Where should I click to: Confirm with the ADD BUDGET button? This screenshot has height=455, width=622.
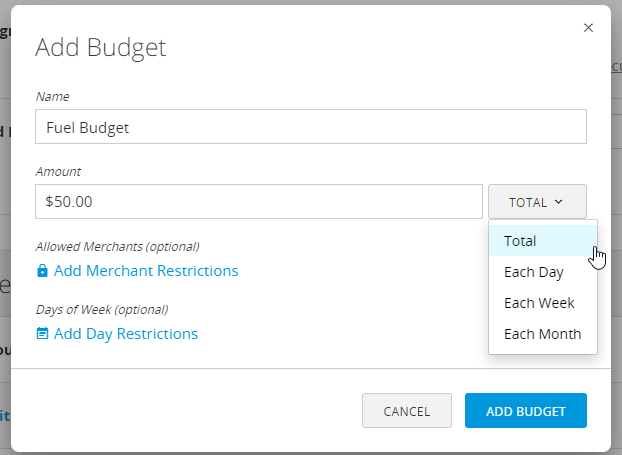click(525, 411)
